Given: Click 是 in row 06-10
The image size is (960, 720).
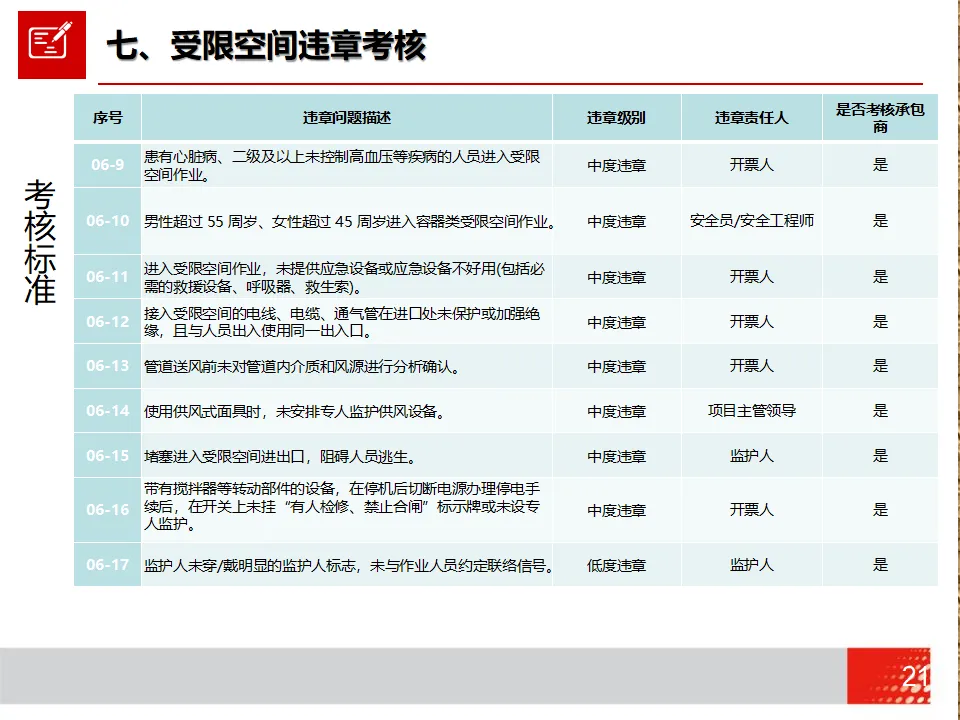Looking at the screenshot, I should pos(880,221).
